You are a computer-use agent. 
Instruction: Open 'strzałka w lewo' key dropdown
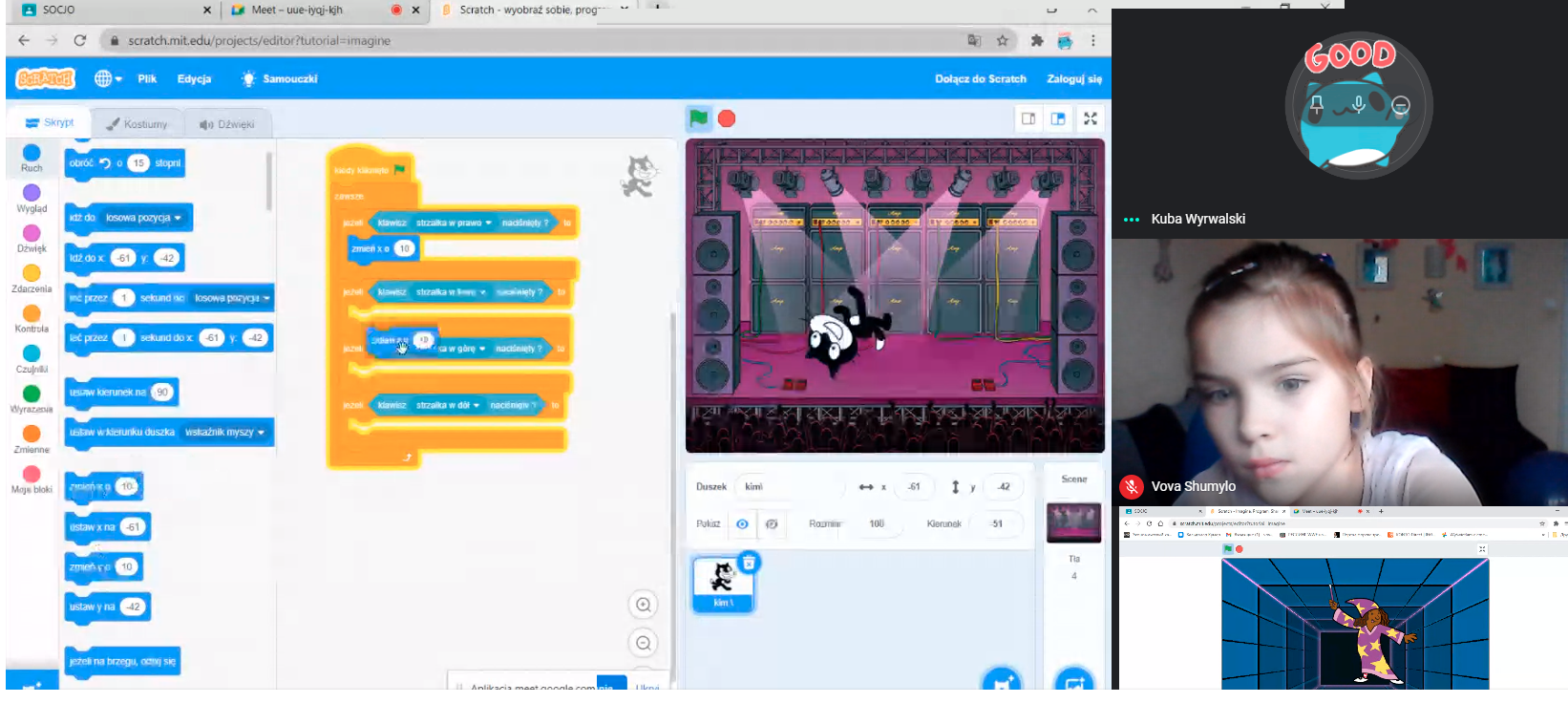point(451,292)
